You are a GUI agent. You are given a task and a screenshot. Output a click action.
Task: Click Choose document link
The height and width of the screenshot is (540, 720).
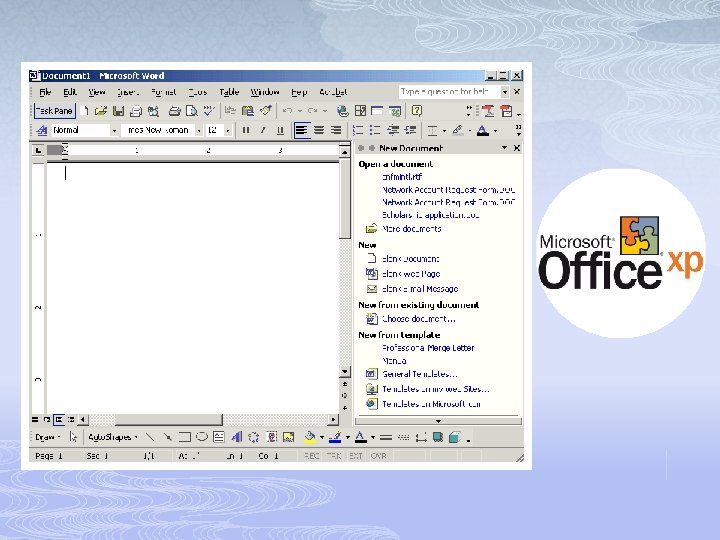coord(419,319)
